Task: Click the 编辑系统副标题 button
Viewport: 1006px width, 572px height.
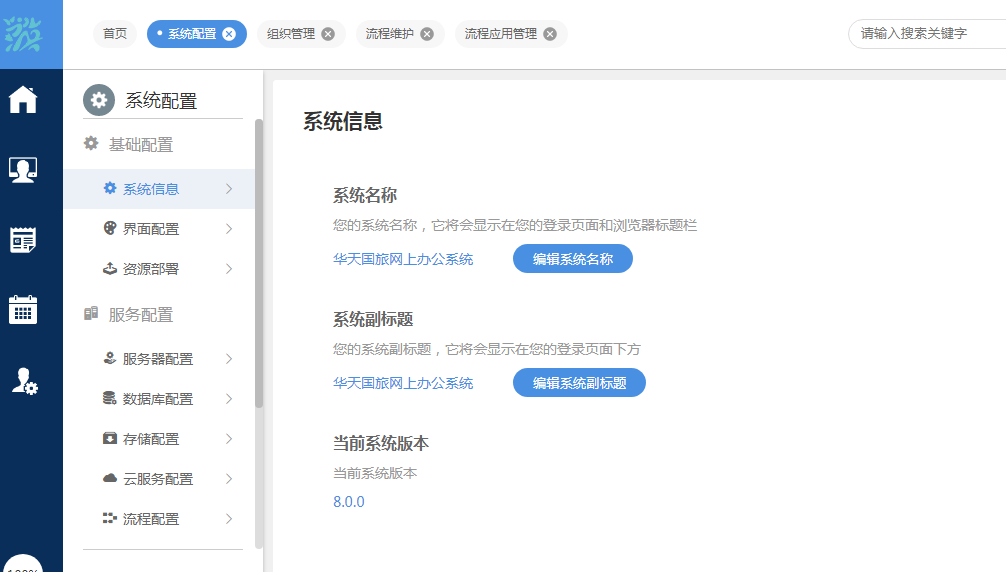Action: coord(579,382)
